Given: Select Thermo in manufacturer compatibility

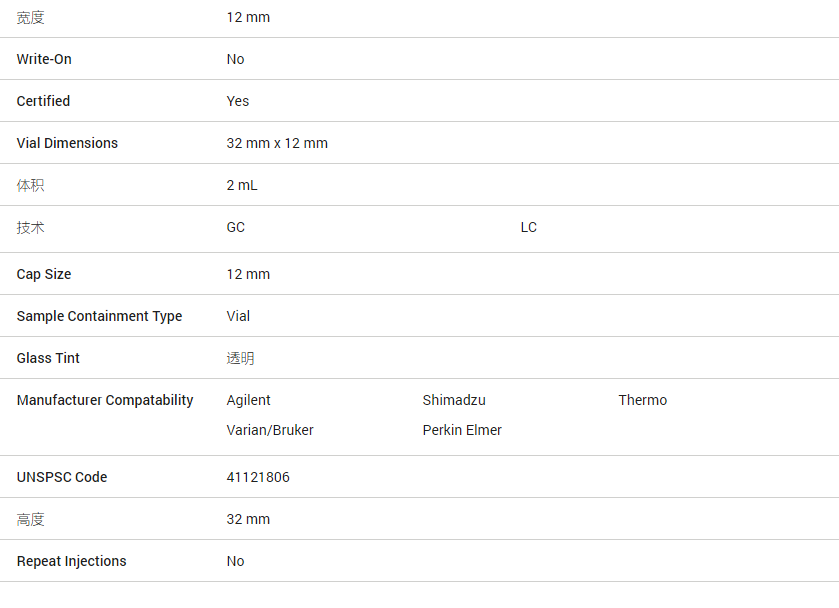Looking at the screenshot, I should 642,400.
